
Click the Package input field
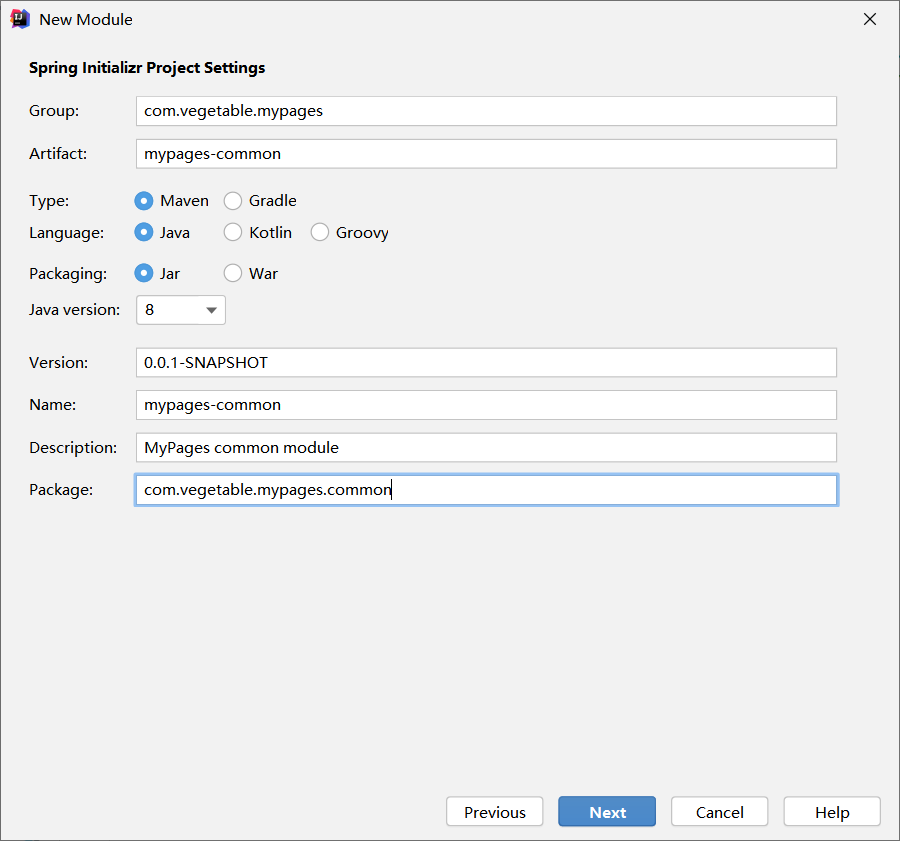pos(486,490)
